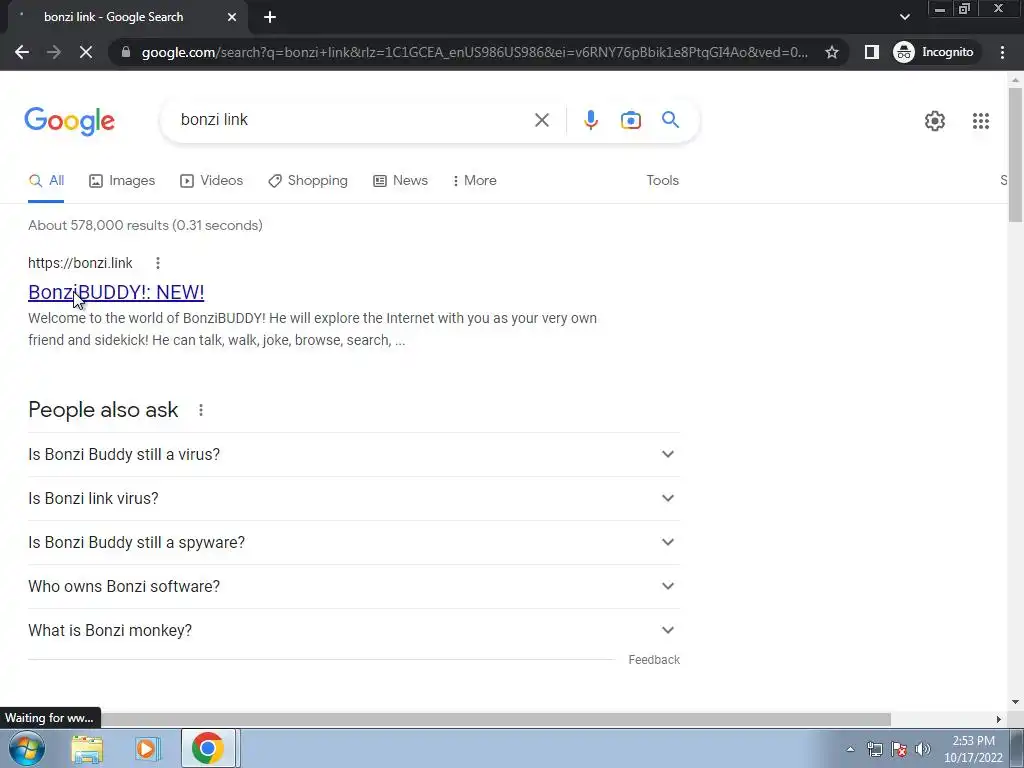1024x768 pixels.
Task: Open Windows Media Player from the taskbar
Action: coord(148,748)
